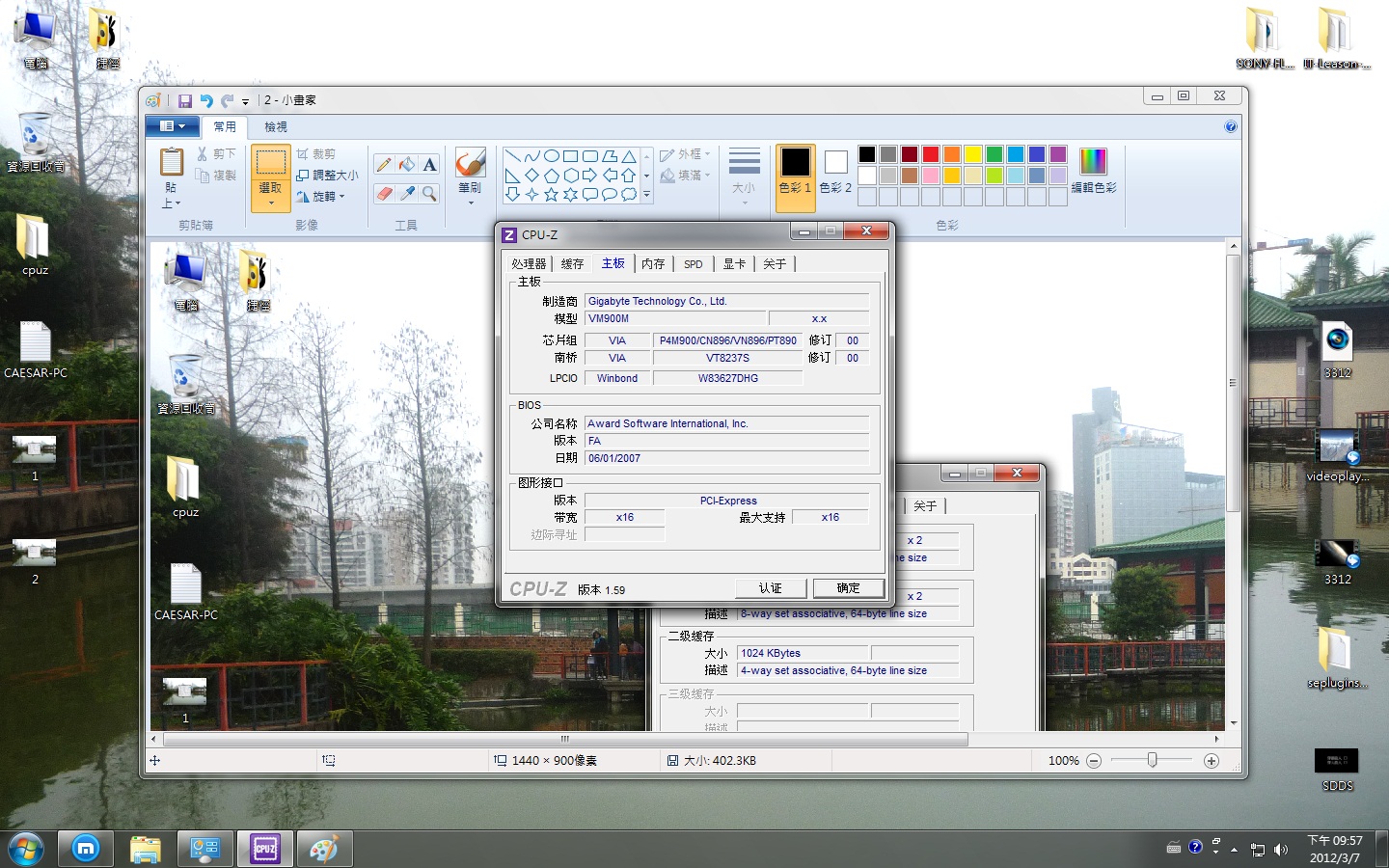Click the 裁剪 crop button
The height and width of the screenshot is (868, 1389).
pyautogui.click(x=316, y=154)
